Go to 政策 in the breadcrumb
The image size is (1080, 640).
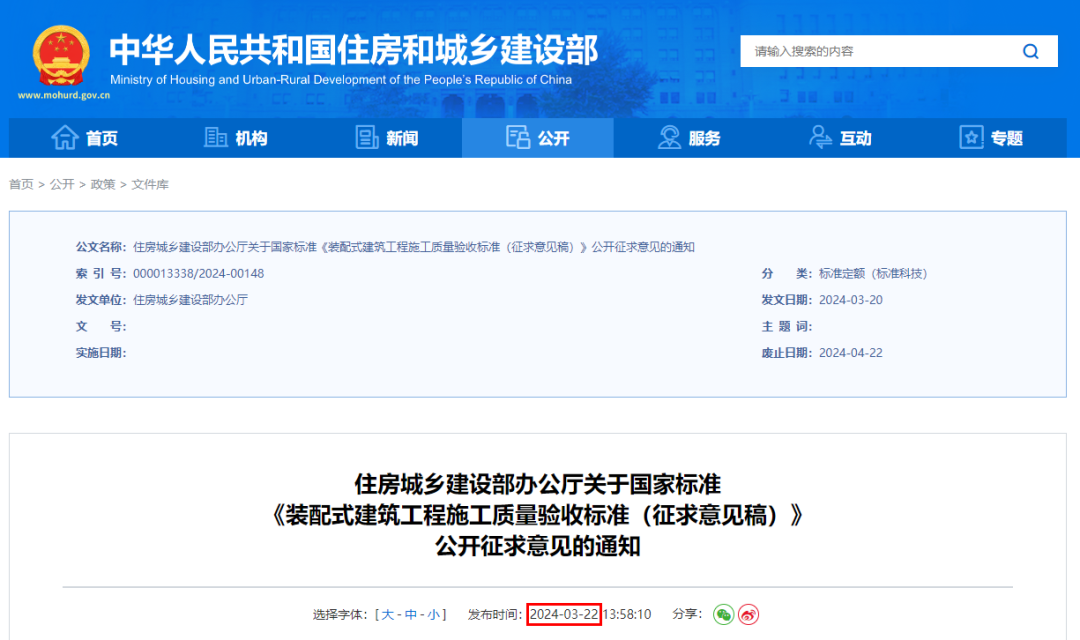click(103, 185)
